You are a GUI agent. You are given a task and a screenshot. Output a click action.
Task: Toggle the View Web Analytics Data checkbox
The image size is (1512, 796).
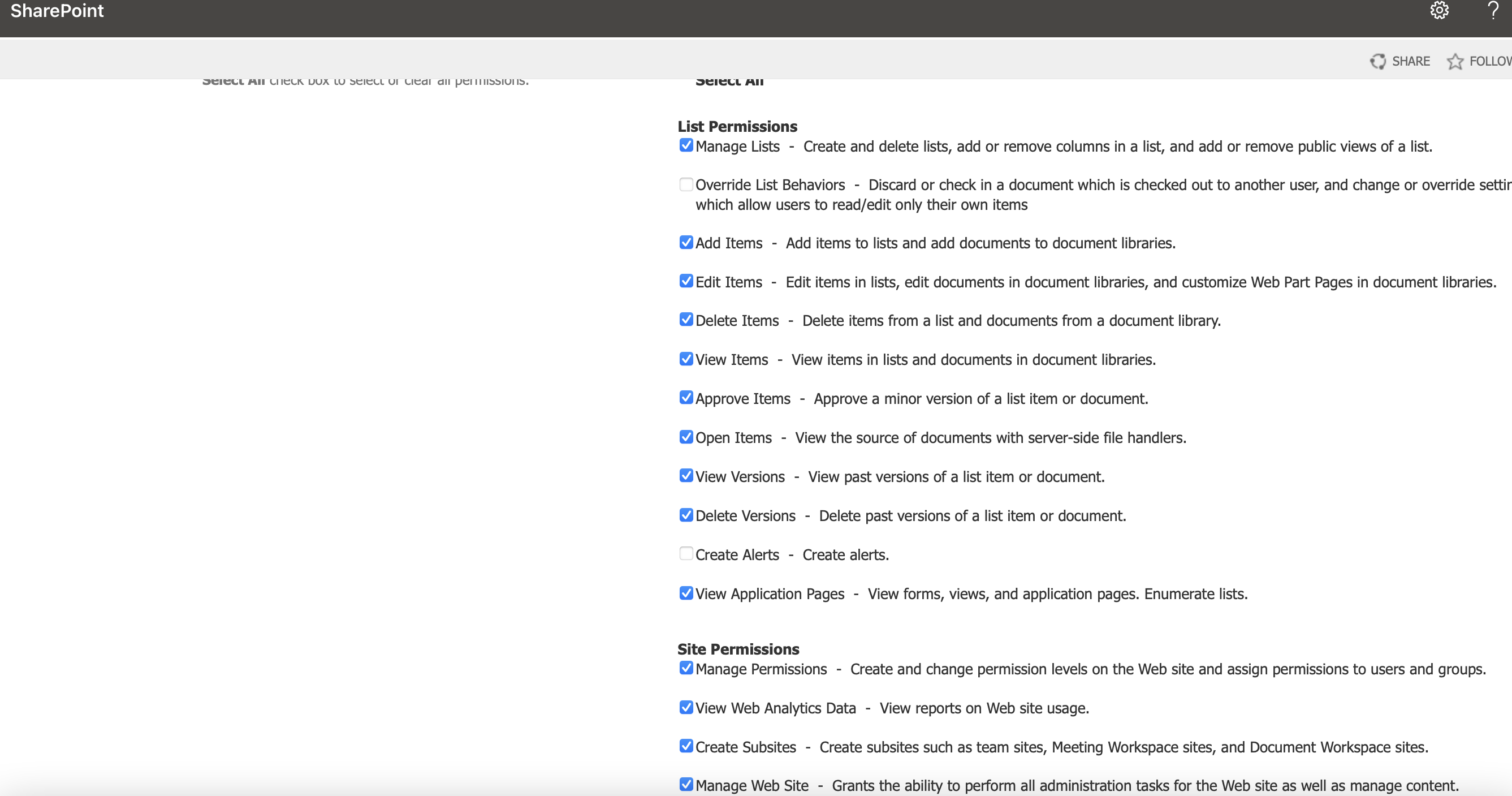pyautogui.click(x=686, y=707)
